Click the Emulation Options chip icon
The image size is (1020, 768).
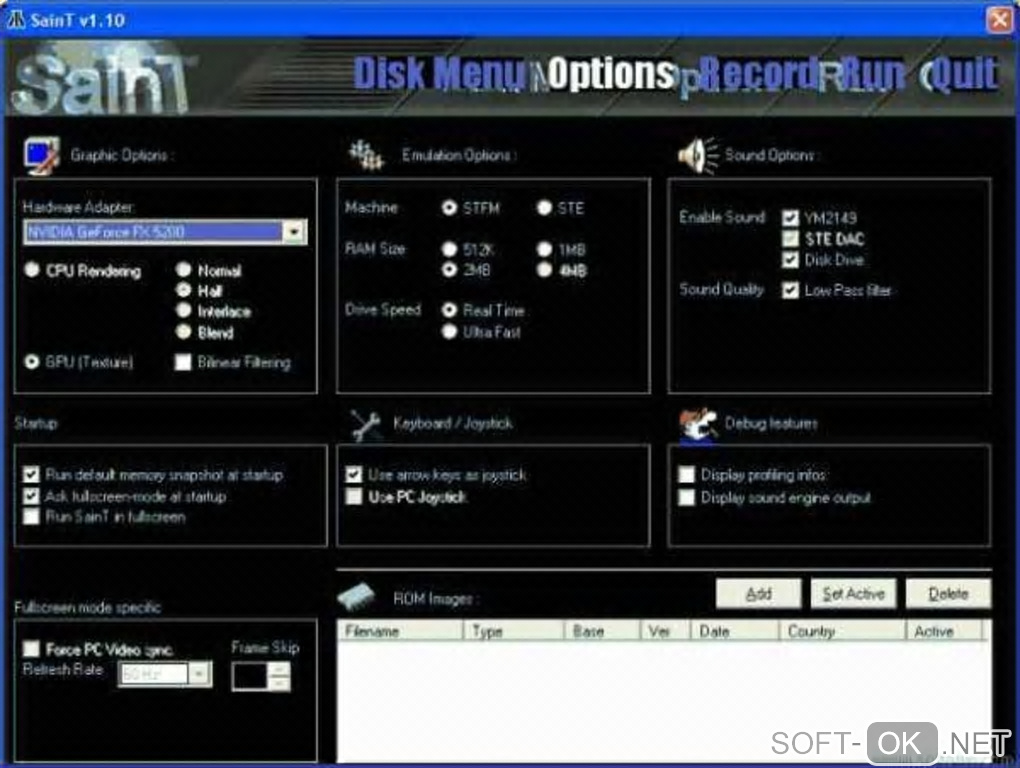(366, 155)
